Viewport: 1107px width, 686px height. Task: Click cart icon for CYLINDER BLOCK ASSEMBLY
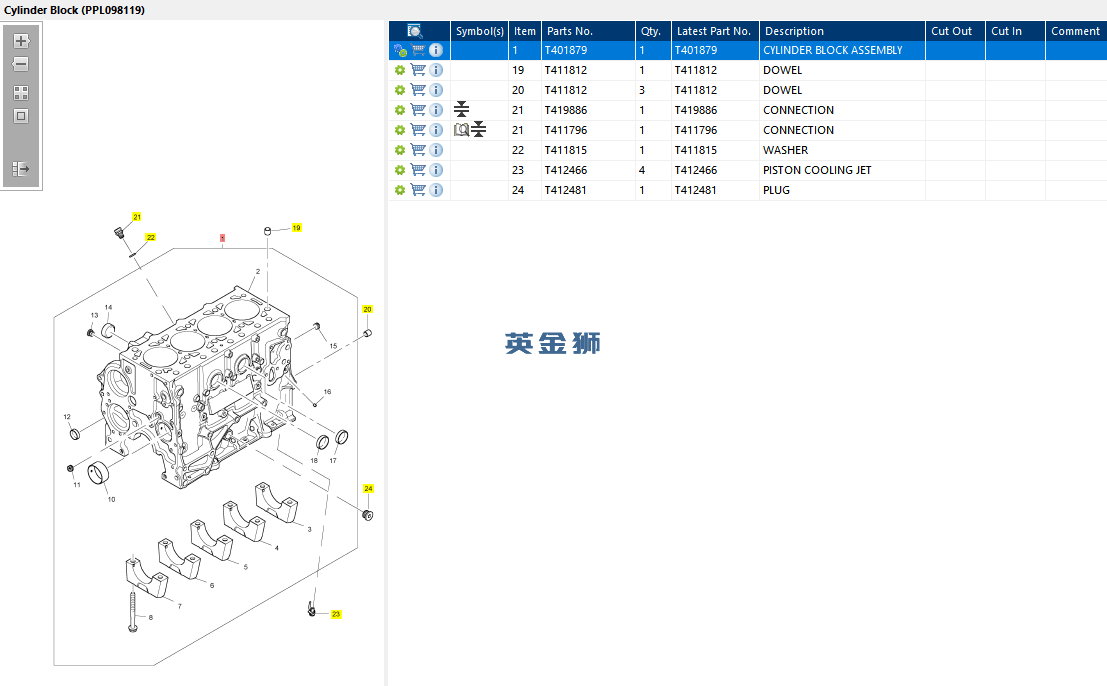coord(418,50)
